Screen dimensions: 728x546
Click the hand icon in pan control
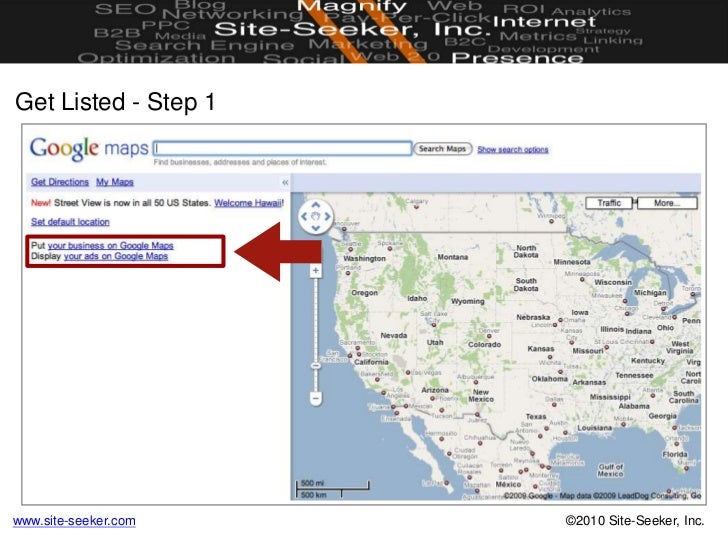tap(316, 216)
